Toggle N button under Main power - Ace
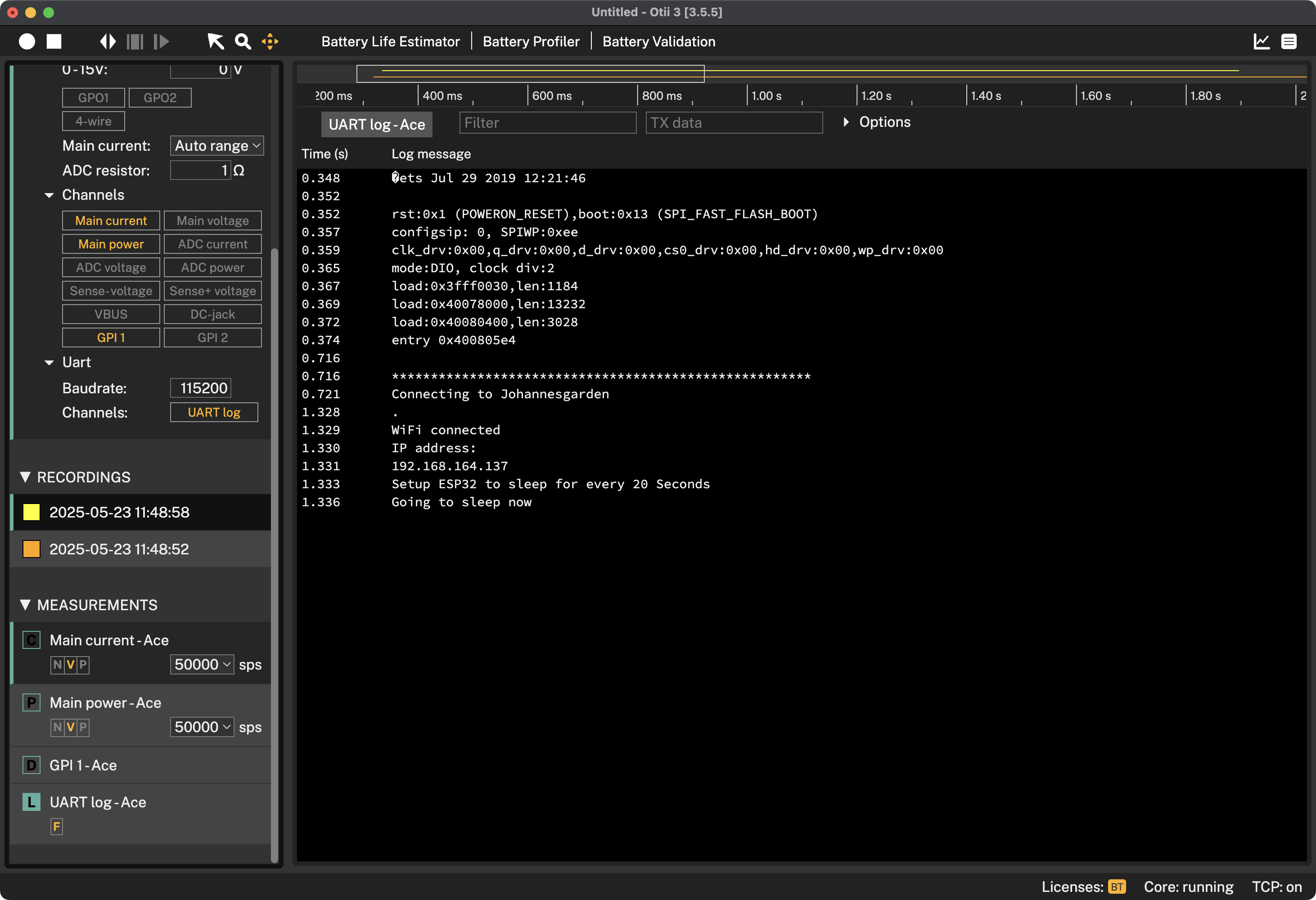Image resolution: width=1316 pixels, height=900 pixels. 57,727
